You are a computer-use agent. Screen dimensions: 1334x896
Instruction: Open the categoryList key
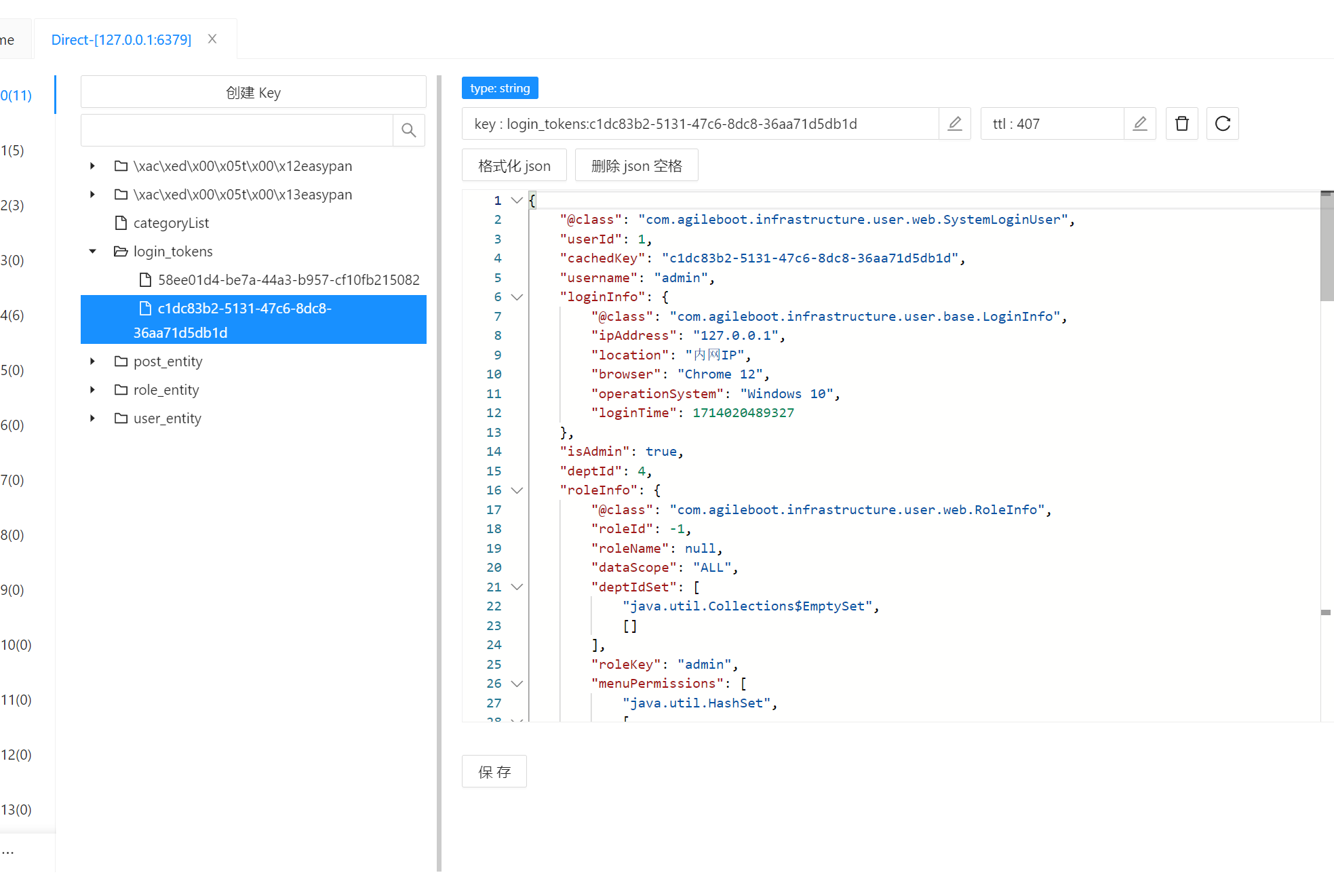[171, 222]
